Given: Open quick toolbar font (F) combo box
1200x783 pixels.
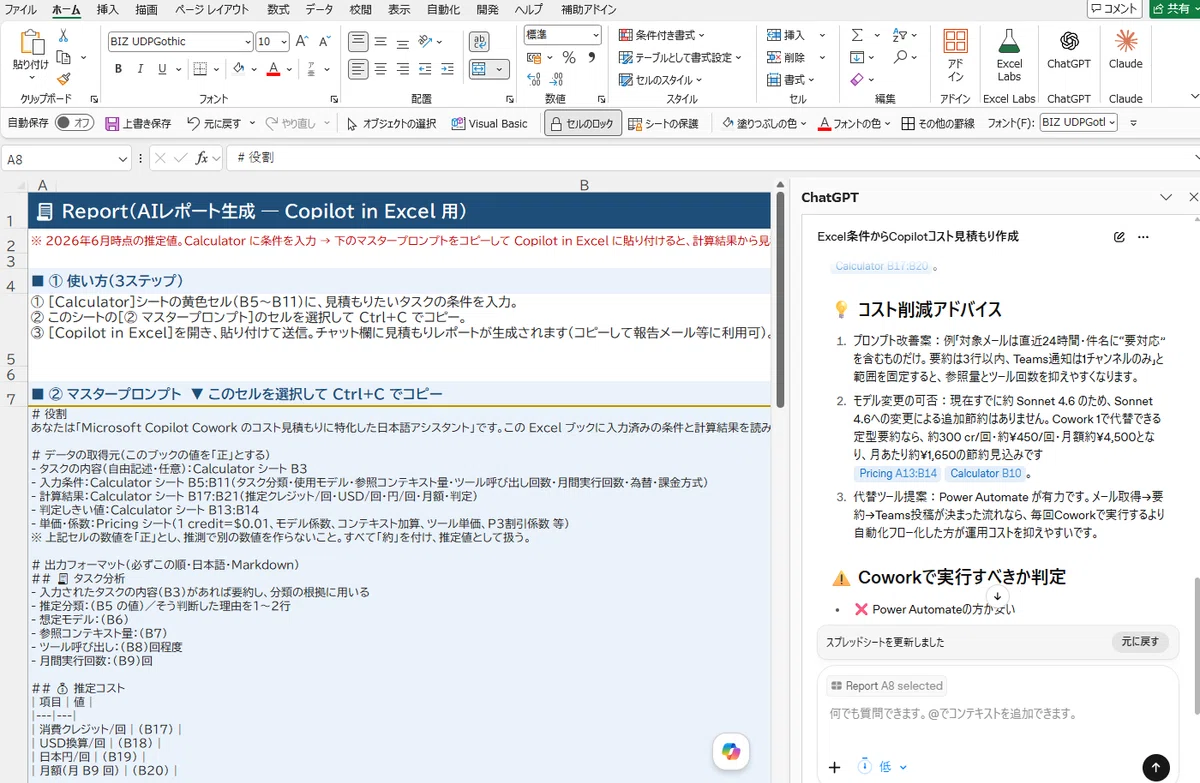Looking at the screenshot, I should [1078, 123].
